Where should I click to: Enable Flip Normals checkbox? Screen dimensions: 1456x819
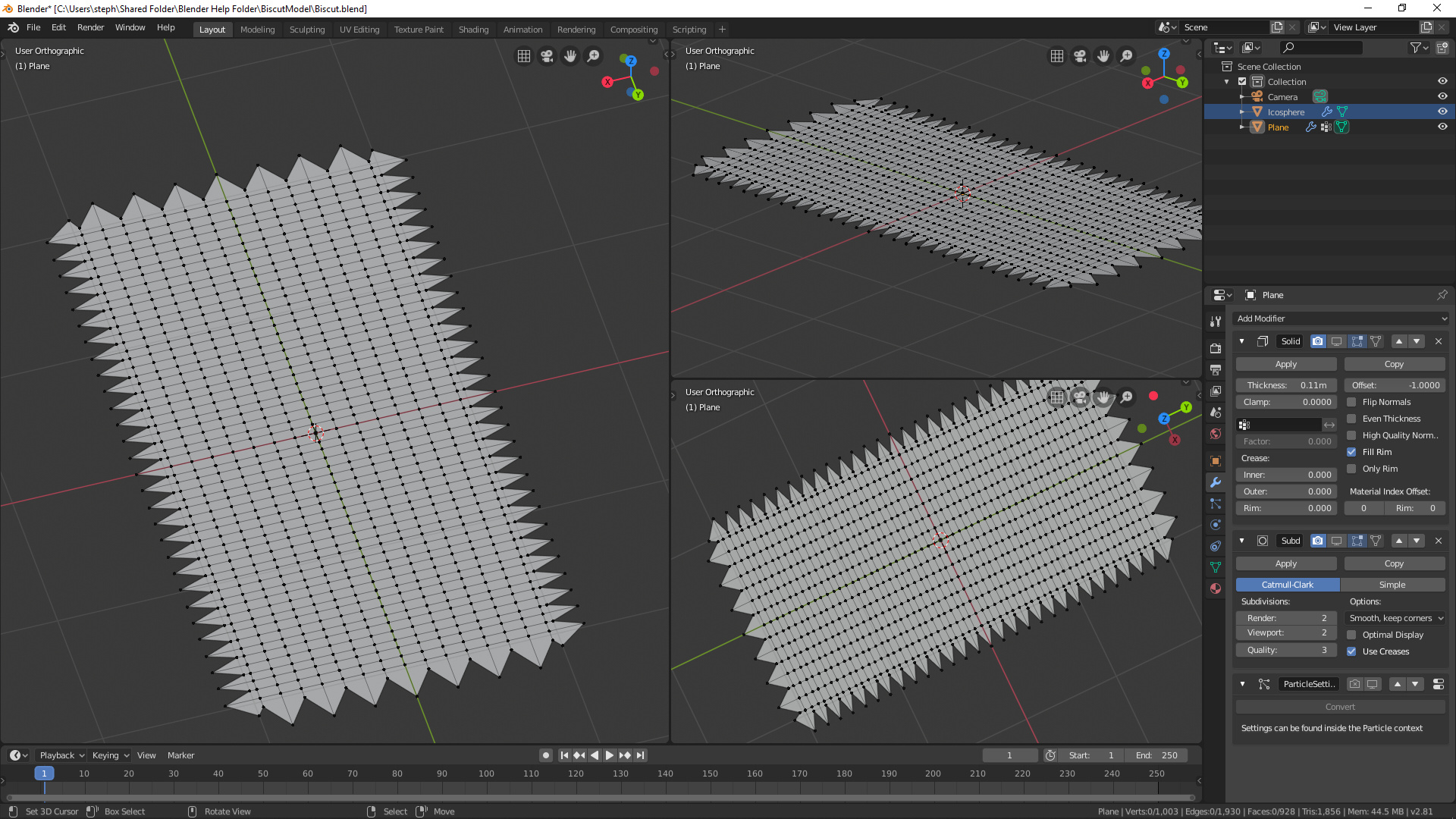point(1351,402)
